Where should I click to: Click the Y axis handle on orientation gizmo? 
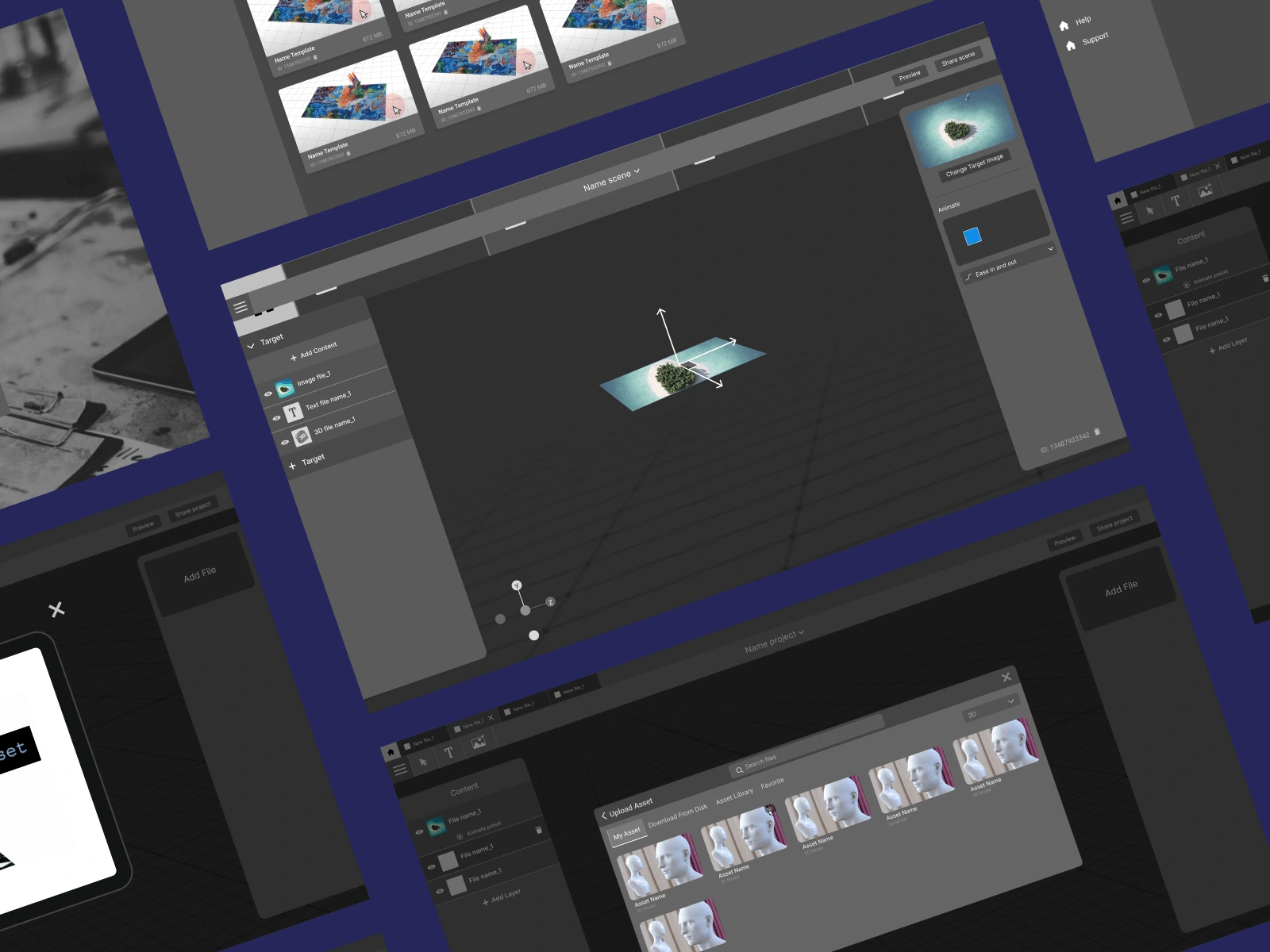517,585
